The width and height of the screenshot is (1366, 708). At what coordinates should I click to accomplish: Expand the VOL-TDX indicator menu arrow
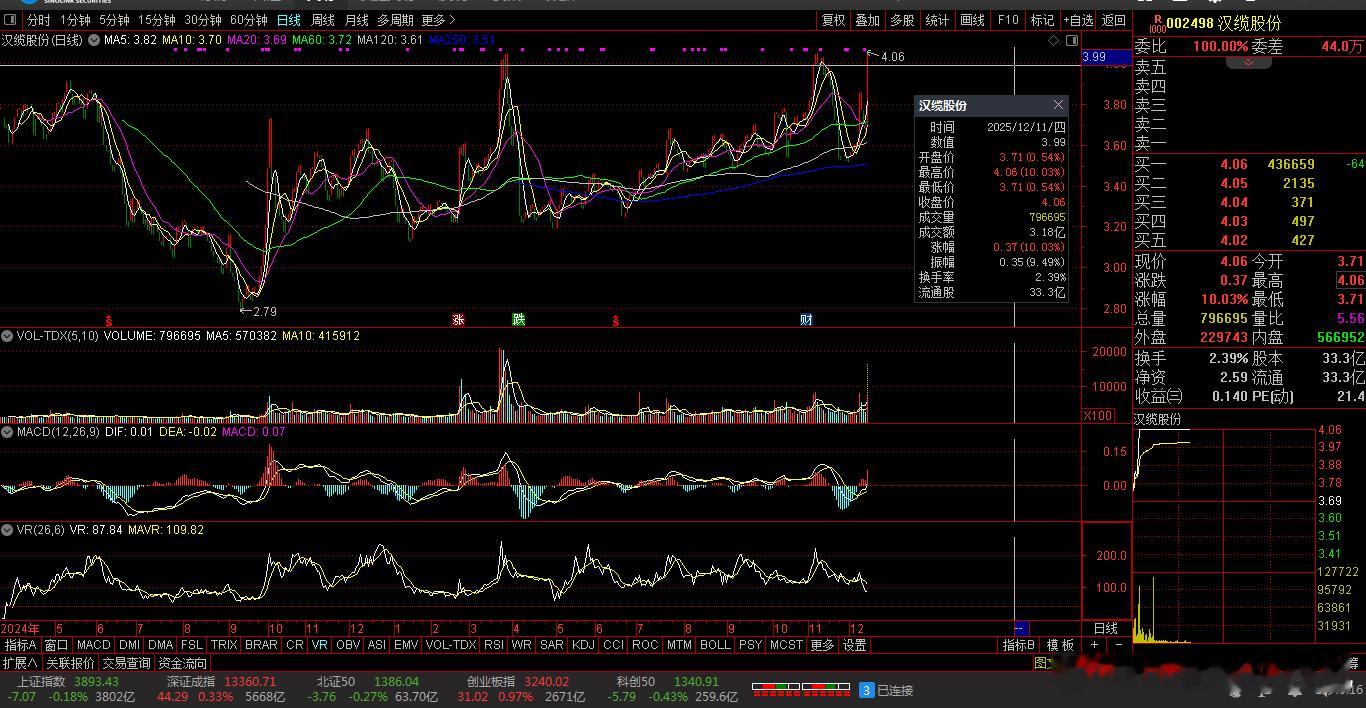coord(8,336)
